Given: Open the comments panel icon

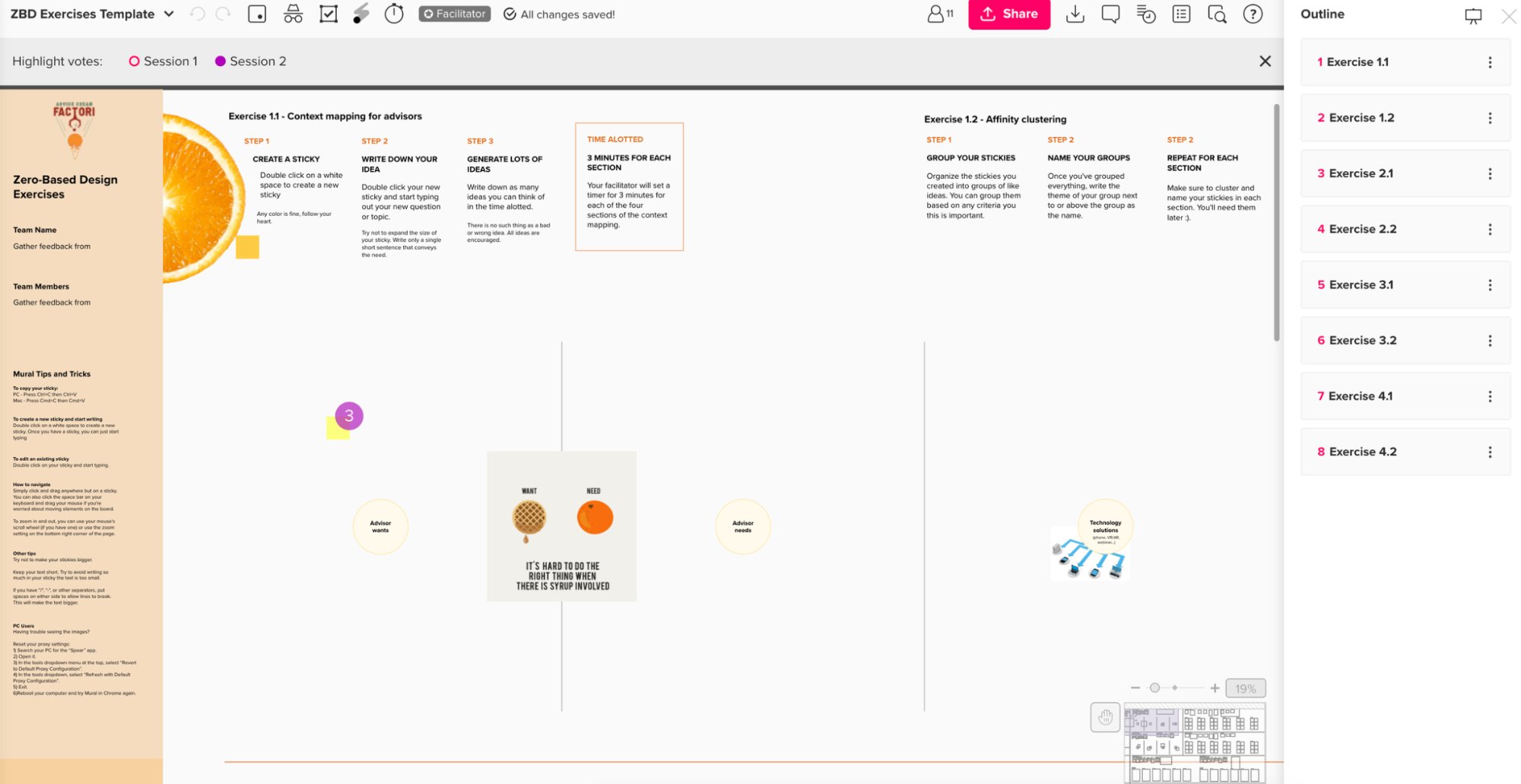Looking at the screenshot, I should tap(1110, 14).
